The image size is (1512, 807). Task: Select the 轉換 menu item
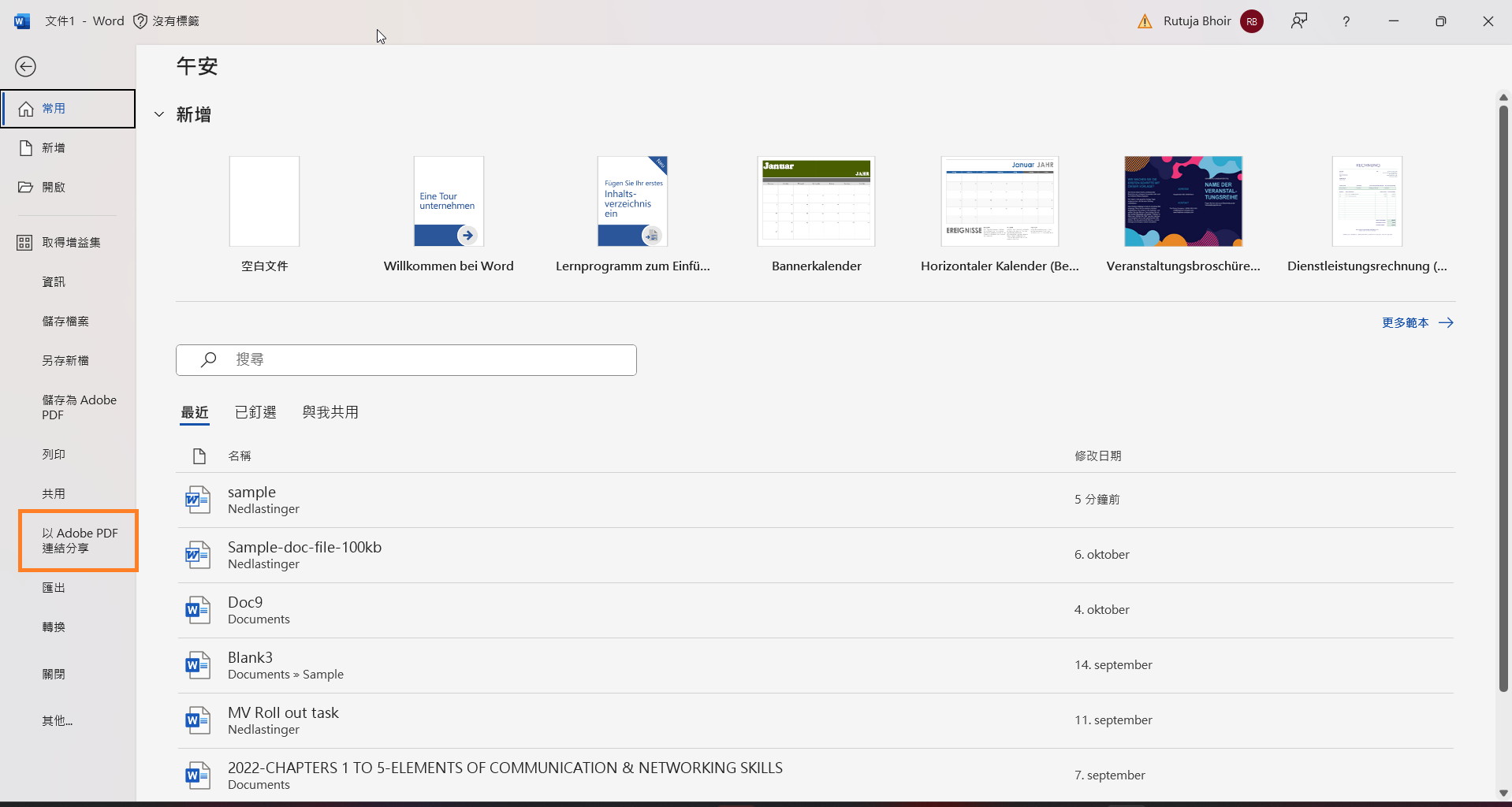click(x=54, y=627)
